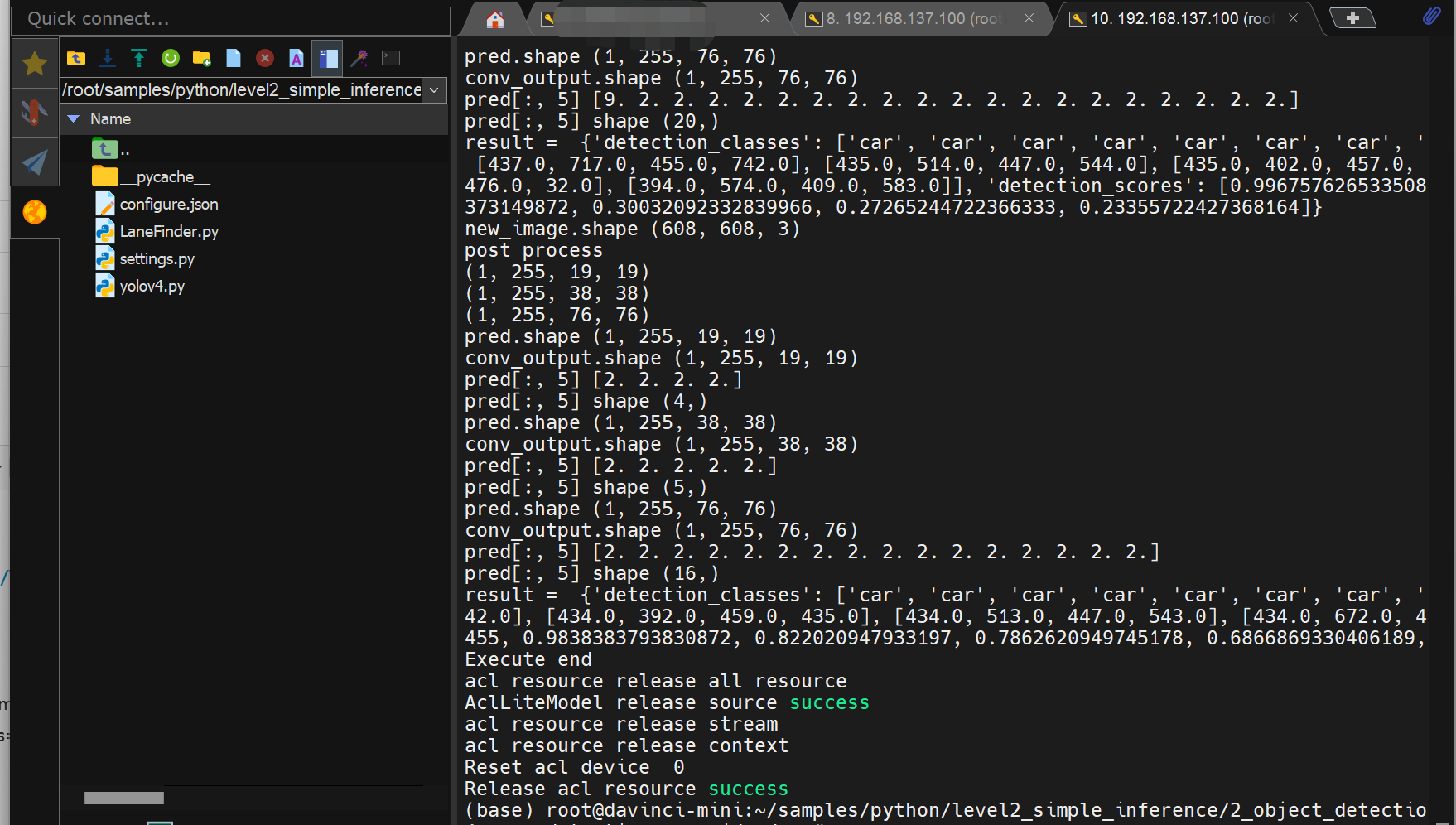The height and width of the screenshot is (825, 1456).
Task: Open the Sessions star panel
Action: point(35,62)
